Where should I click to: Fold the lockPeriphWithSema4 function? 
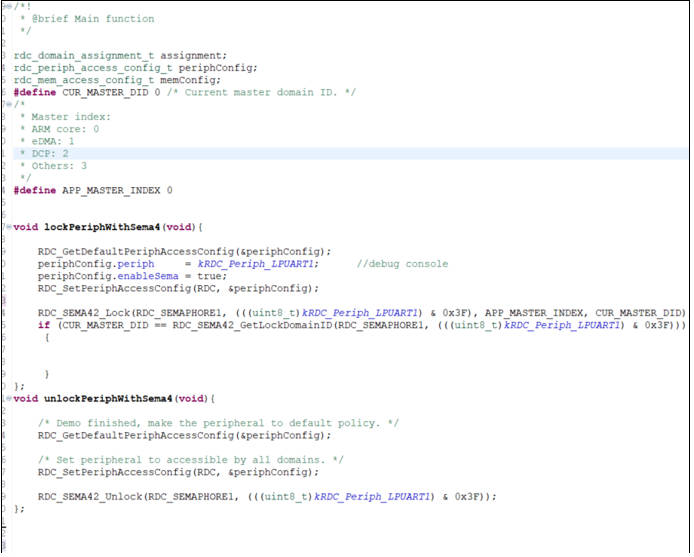(7, 227)
